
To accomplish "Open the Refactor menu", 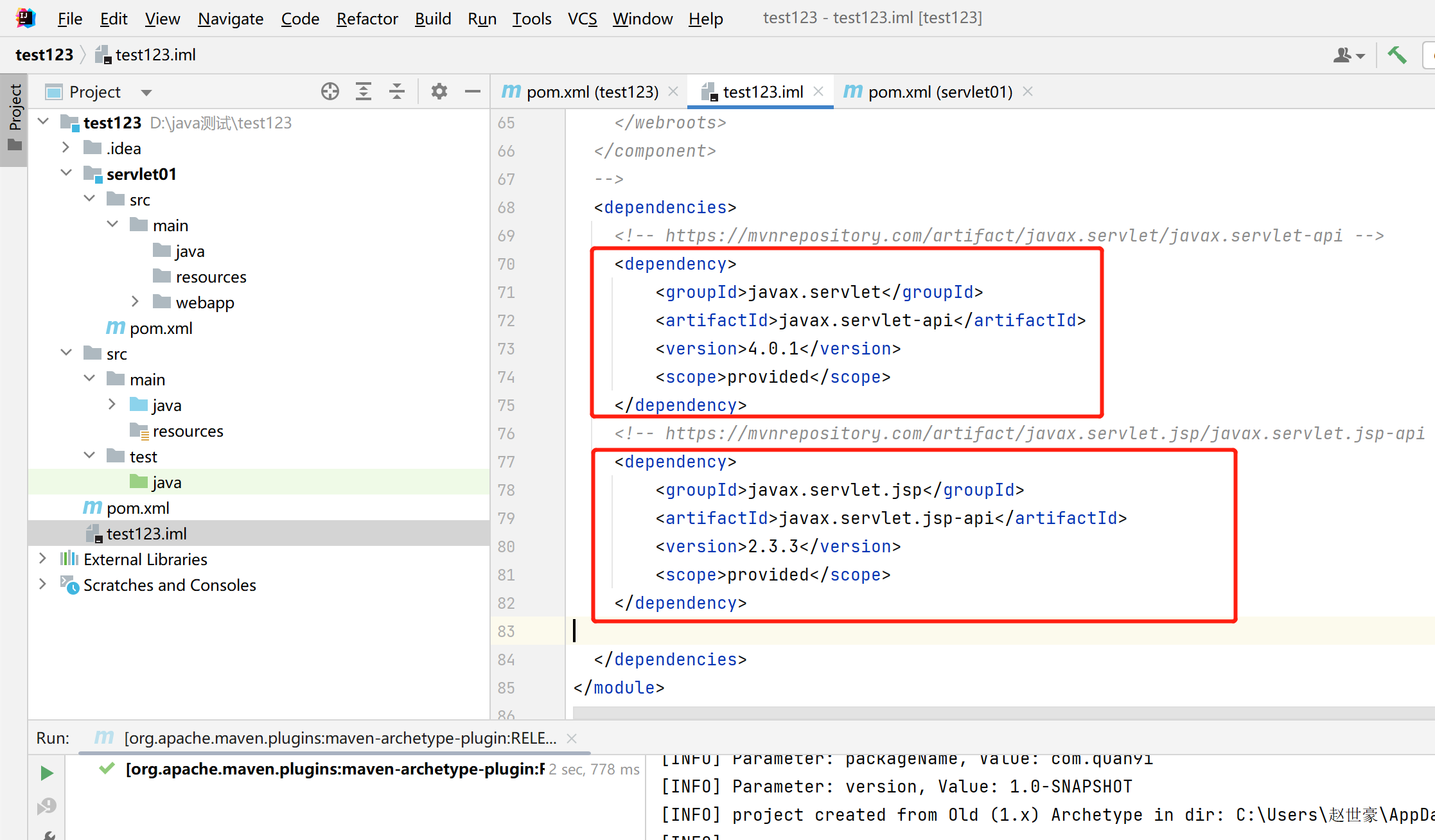I will [x=367, y=19].
